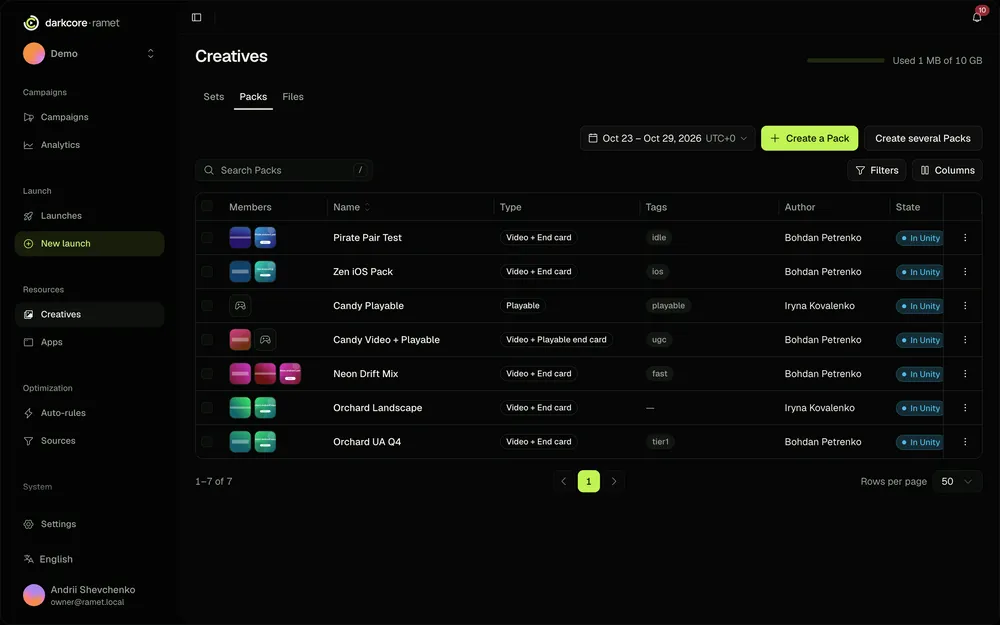Go to the previous page arrow
Screen dimensions: 1000x625
pos(564,482)
